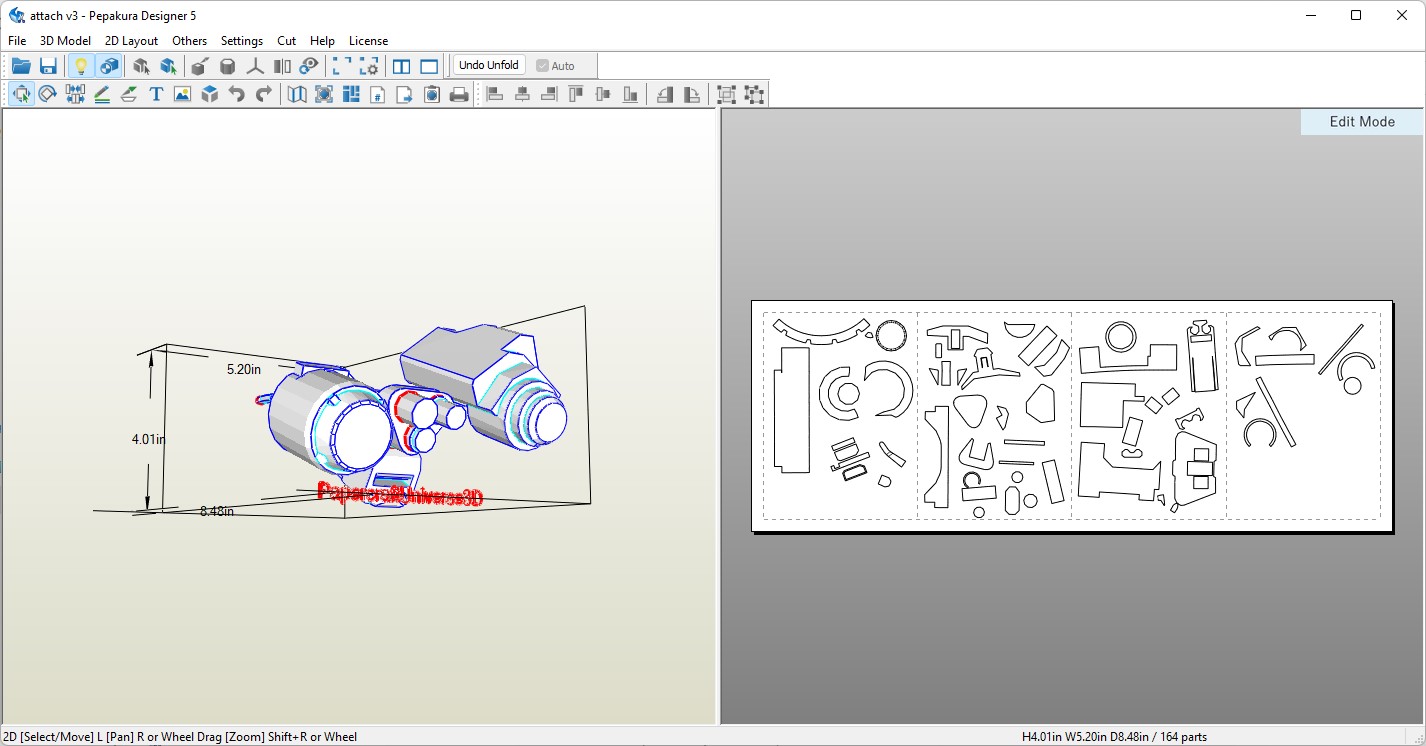This screenshot has width=1426, height=746.
Task: Rotate selected parts clockwise
Action: (692, 94)
